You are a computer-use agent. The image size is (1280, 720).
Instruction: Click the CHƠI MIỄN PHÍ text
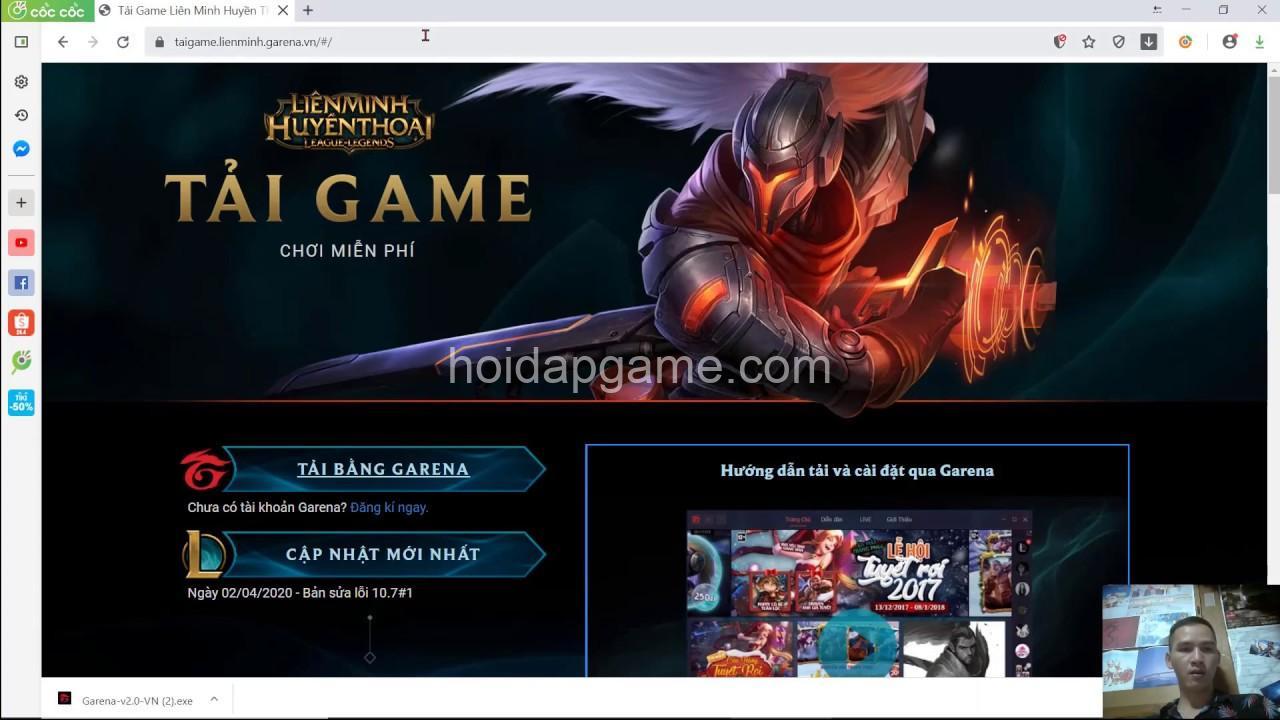347,251
